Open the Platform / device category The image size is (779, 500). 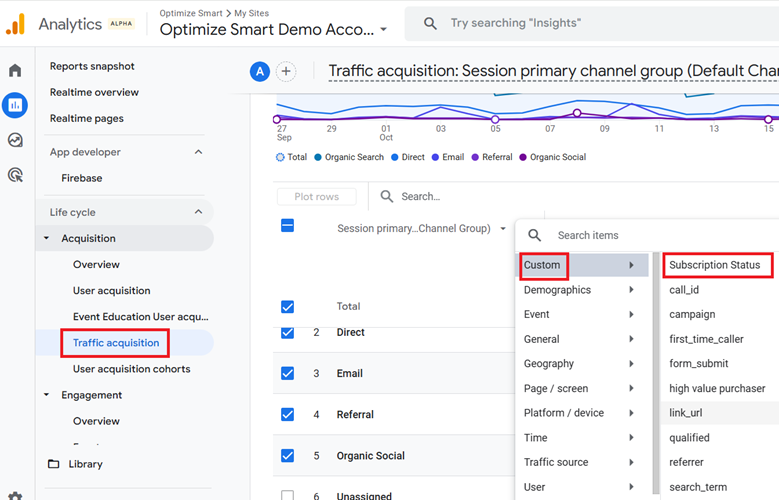pyautogui.click(x=583, y=413)
